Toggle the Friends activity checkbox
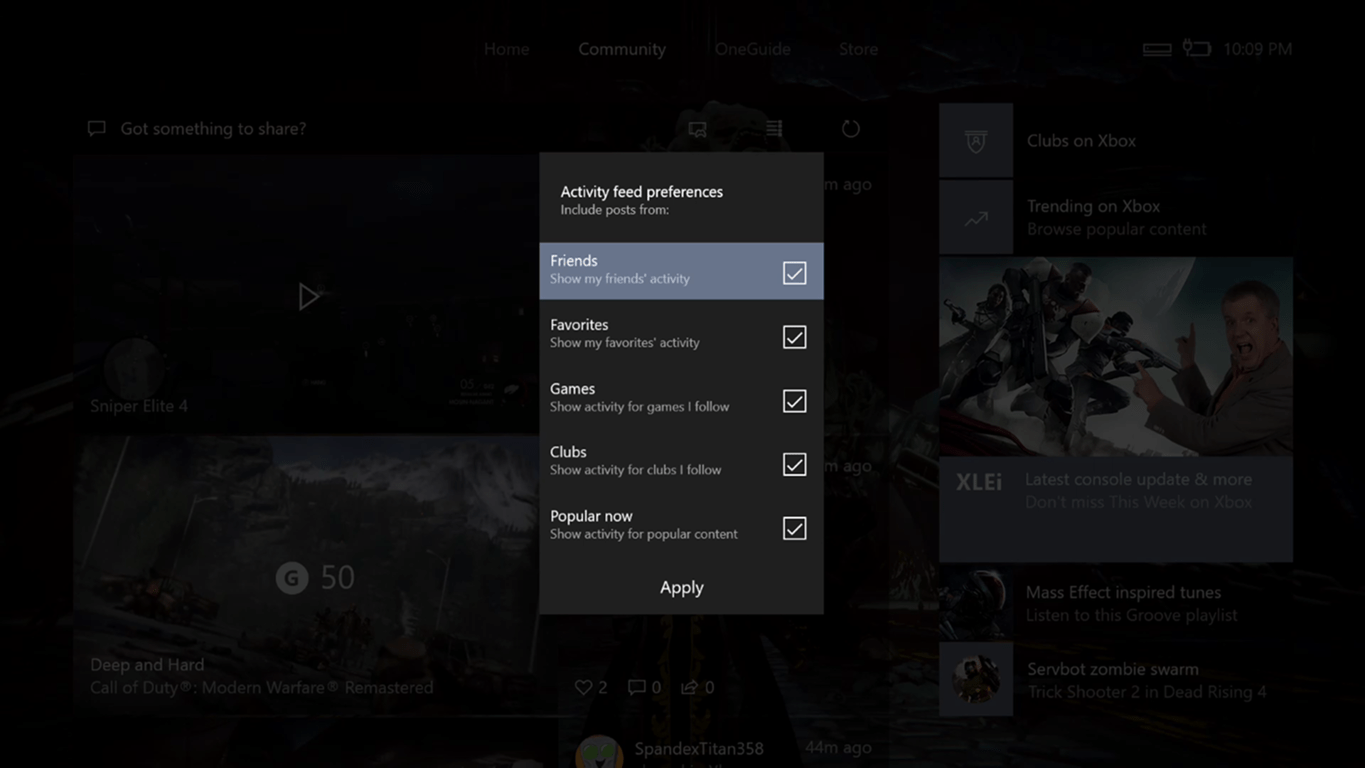Image resolution: width=1365 pixels, height=768 pixels. [x=794, y=272]
